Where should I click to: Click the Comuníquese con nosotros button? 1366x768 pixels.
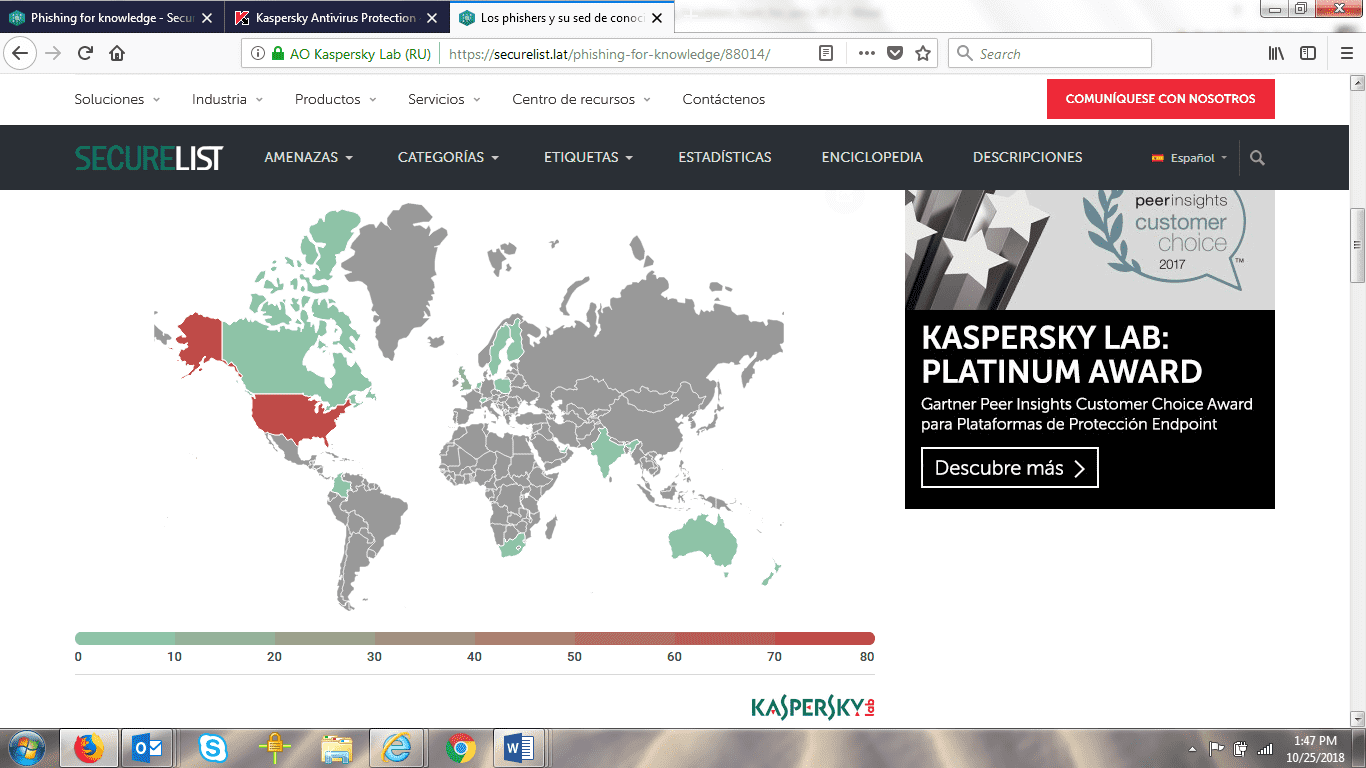coord(1160,99)
